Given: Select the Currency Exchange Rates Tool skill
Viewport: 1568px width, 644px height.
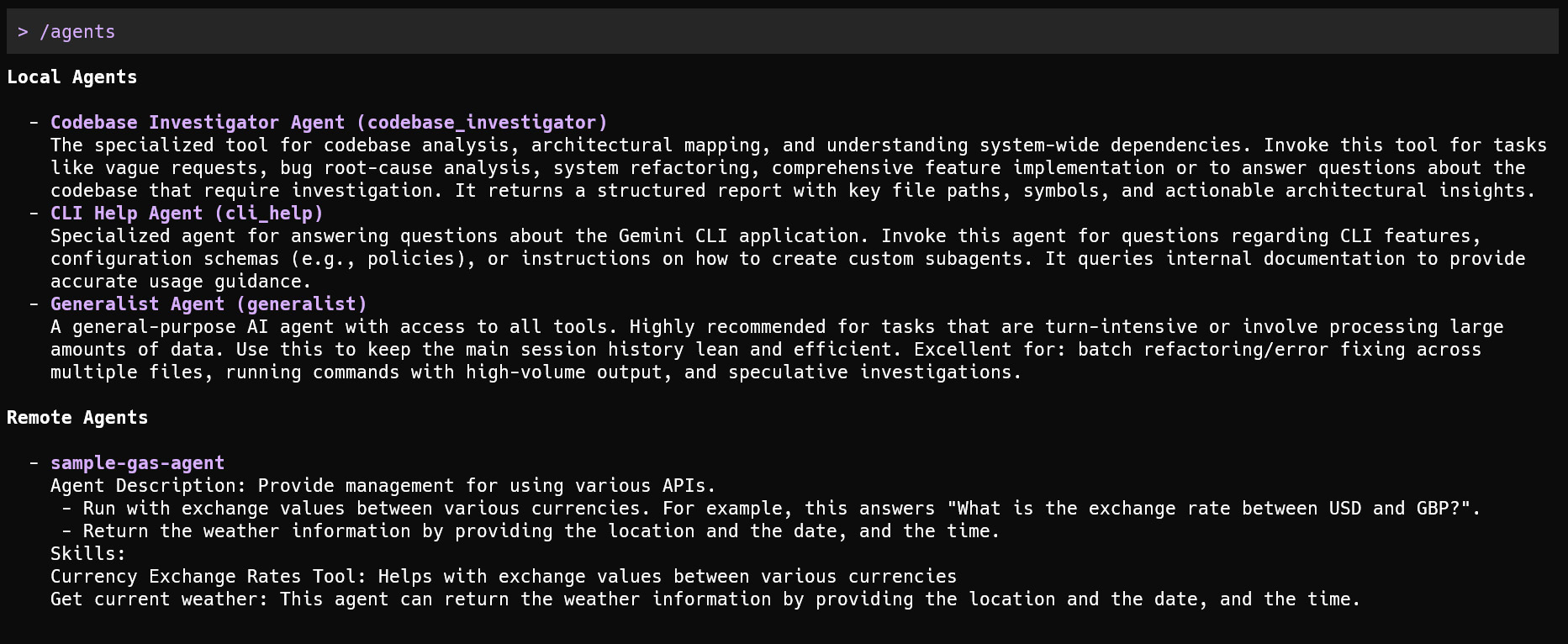Looking at the screenshot, I should (503, 577).
